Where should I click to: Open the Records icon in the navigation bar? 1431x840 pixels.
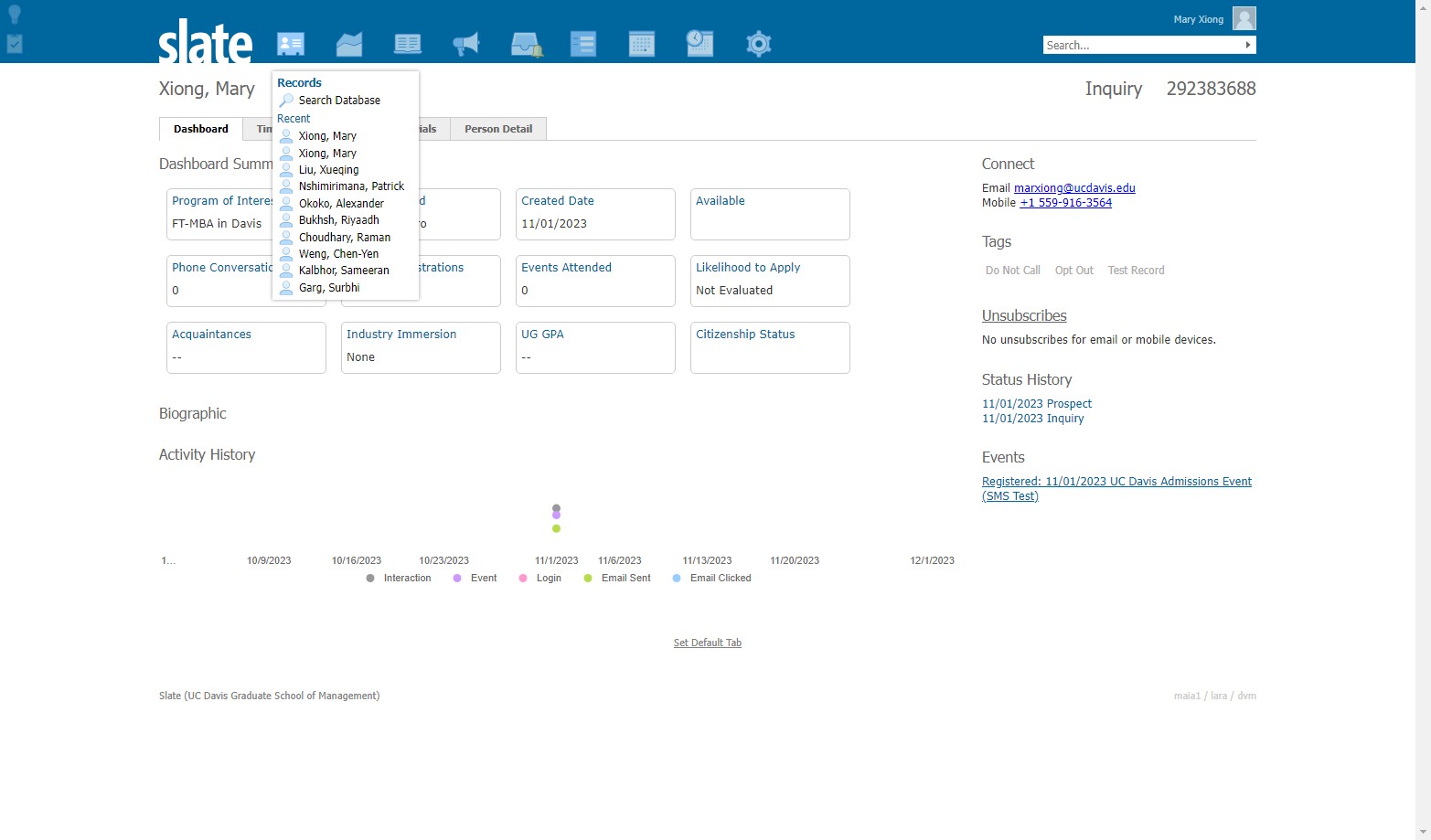click(291, 44)
